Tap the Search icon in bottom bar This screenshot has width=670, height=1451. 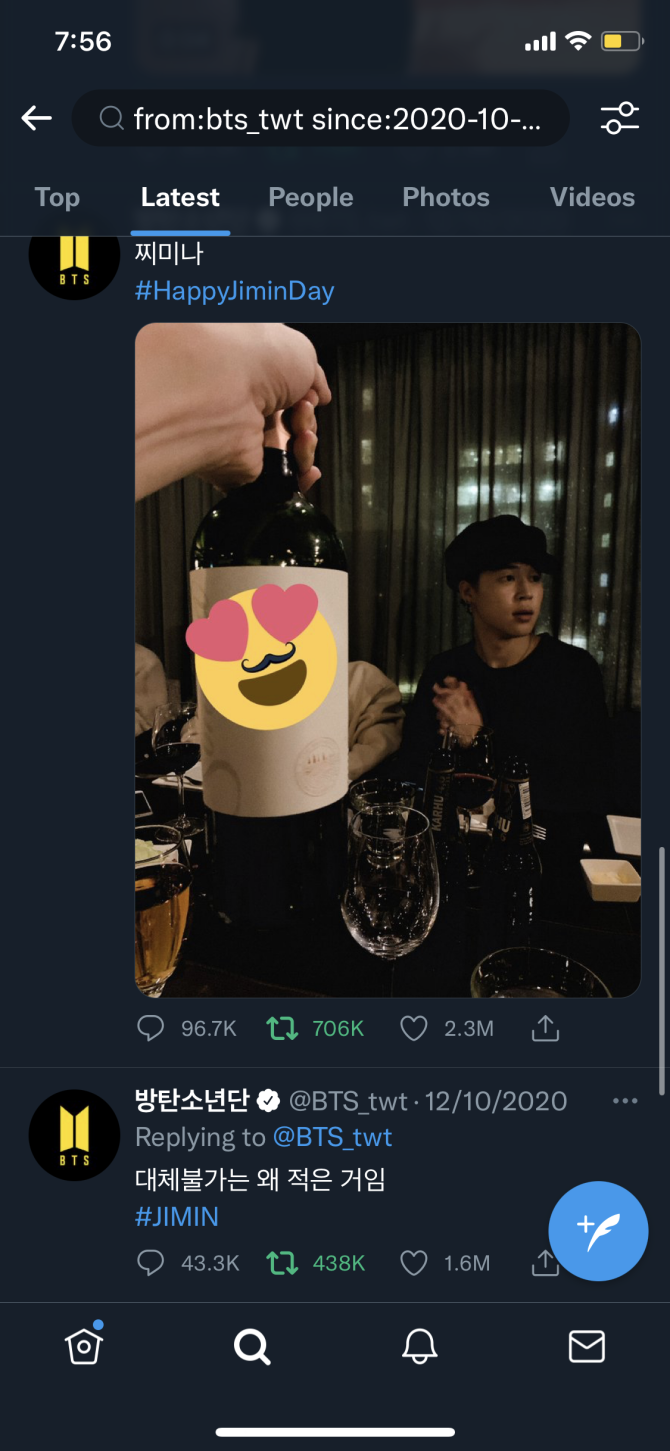(x=252, y=1347)
